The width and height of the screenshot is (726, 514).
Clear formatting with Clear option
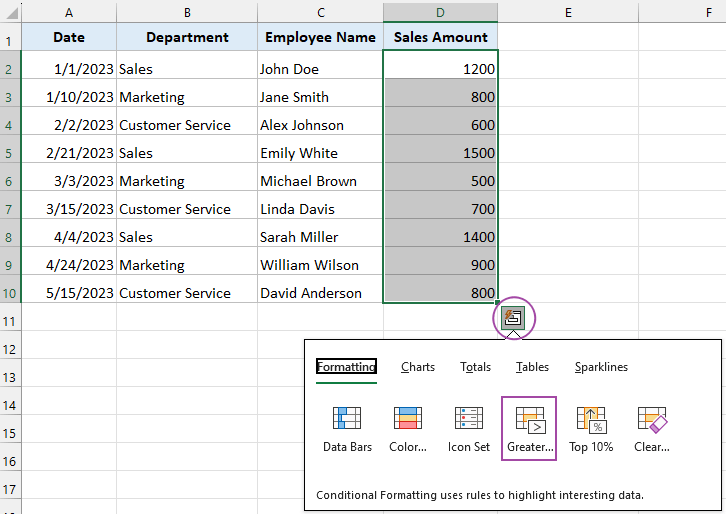652,427
